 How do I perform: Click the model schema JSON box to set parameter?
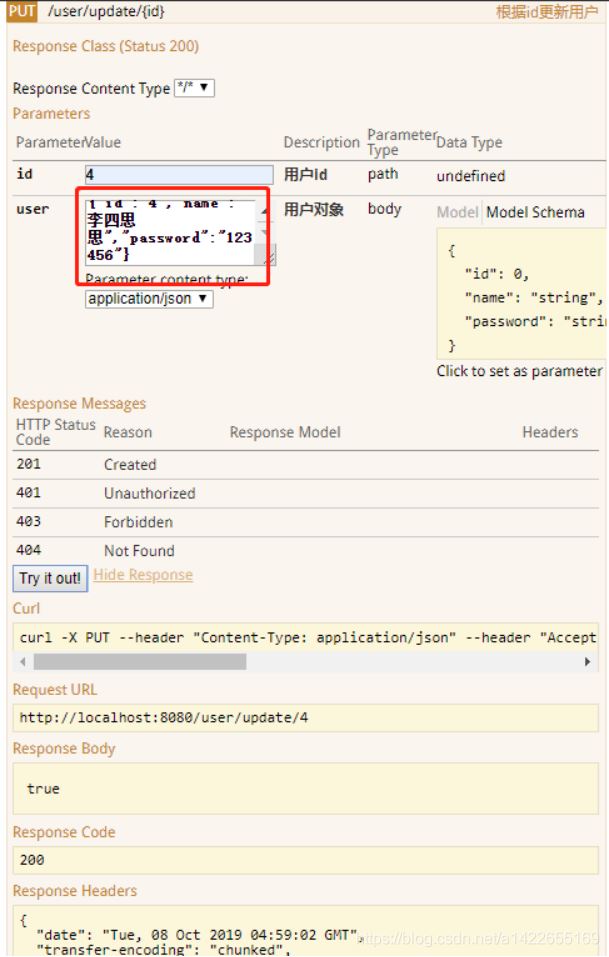pyautogui.click(x=522, y=294)
